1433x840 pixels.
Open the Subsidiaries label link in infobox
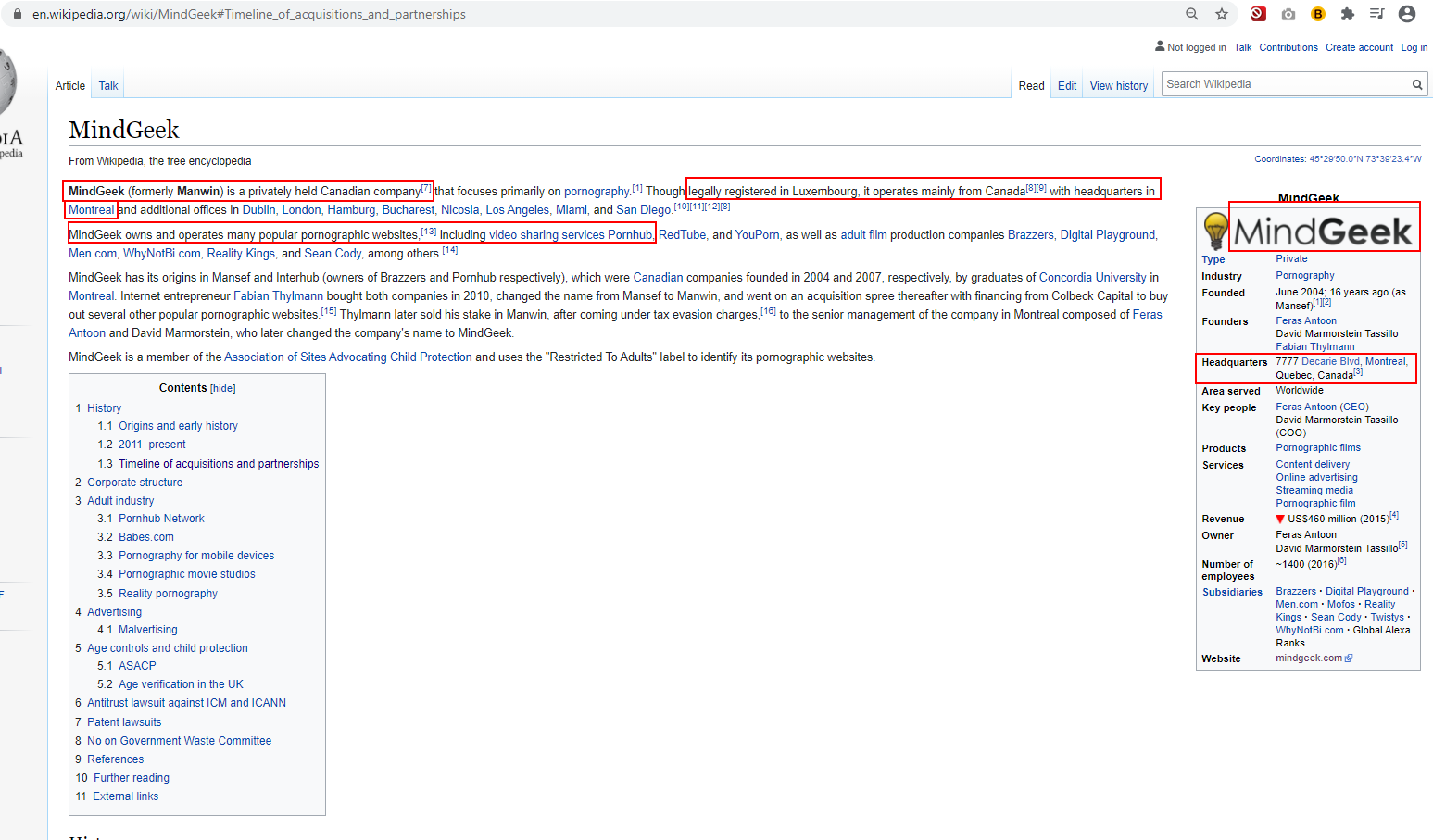point(1232,593)
